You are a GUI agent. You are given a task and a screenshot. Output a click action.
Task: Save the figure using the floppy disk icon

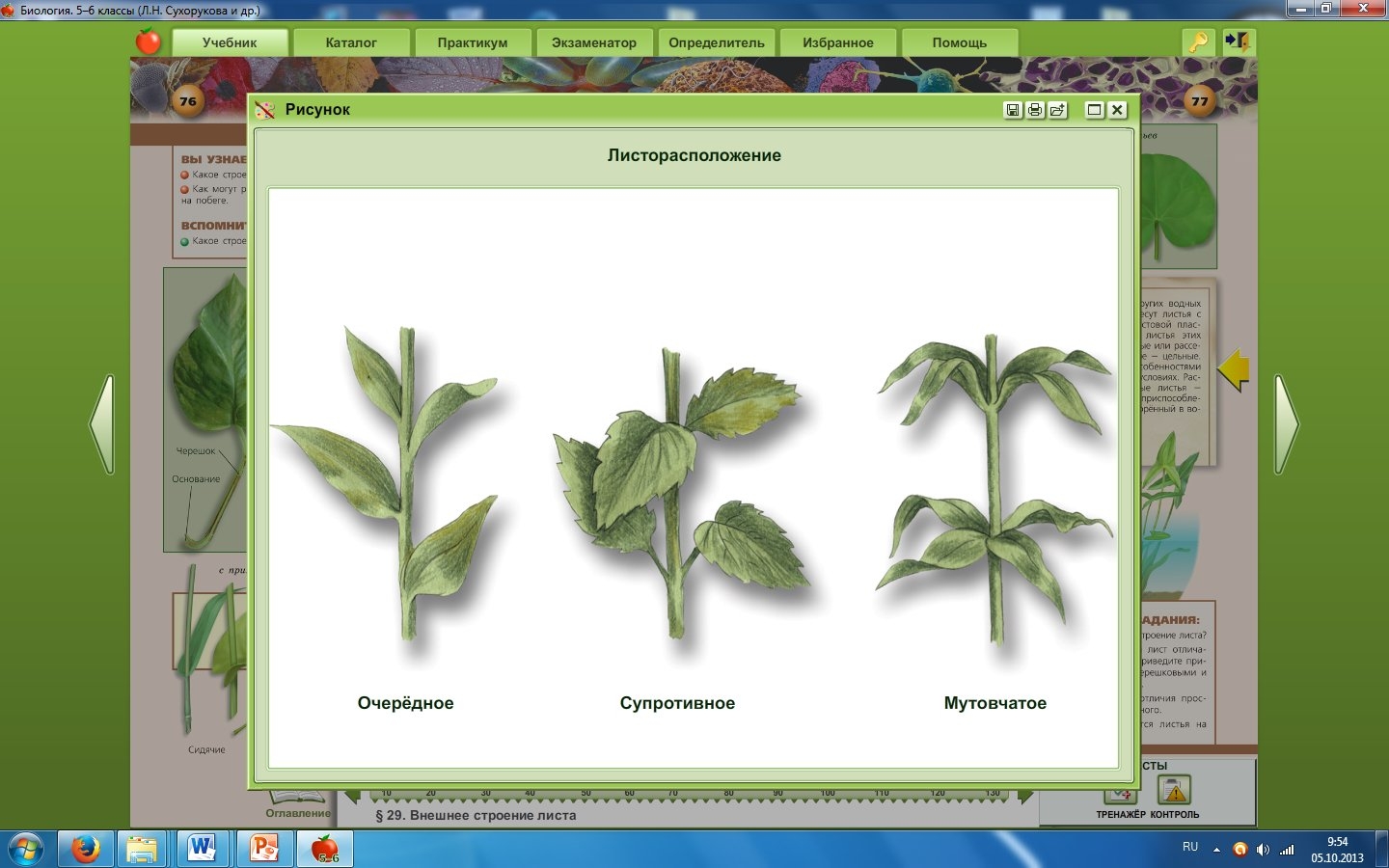coord(1013,110)
